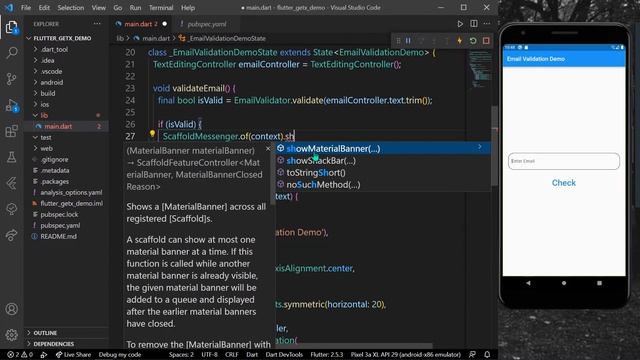Open Accounts icon in activity bar
The width and height of the screenshot is (640, 360).
[x=11, y=309]
